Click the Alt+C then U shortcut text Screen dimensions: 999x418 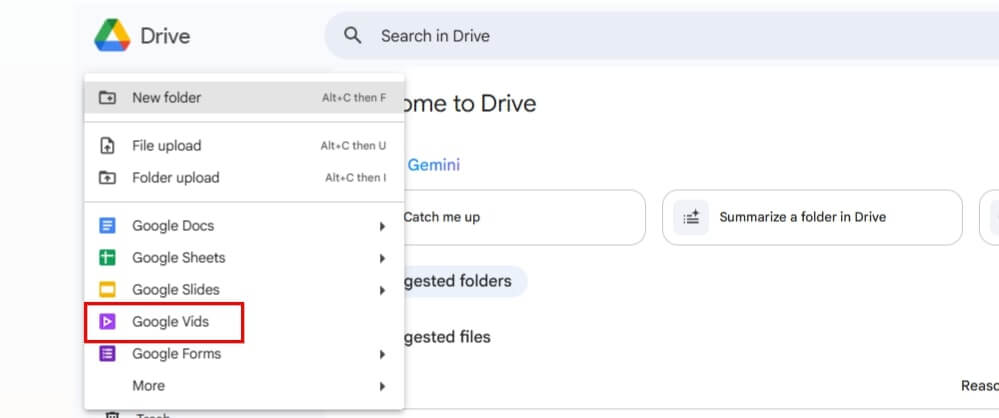coord(353,146)
